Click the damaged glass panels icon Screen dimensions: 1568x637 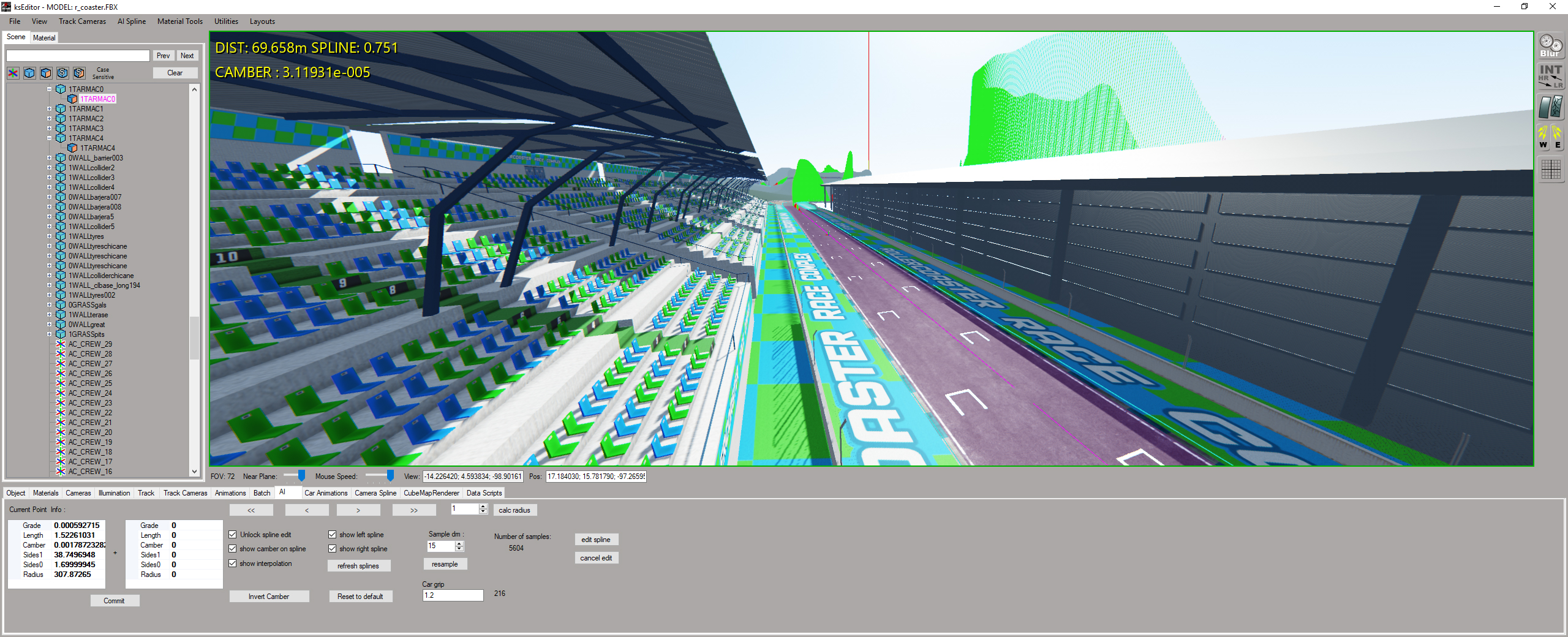[1551, 107]
